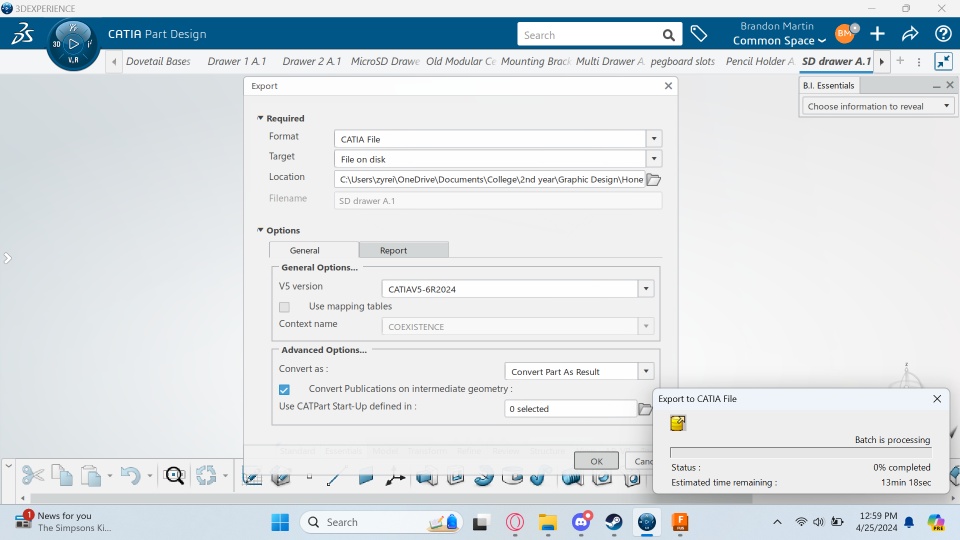960x540 pixels.
Task: Browse folder icon for CATPart Start-Up
Action: (645, 409)
